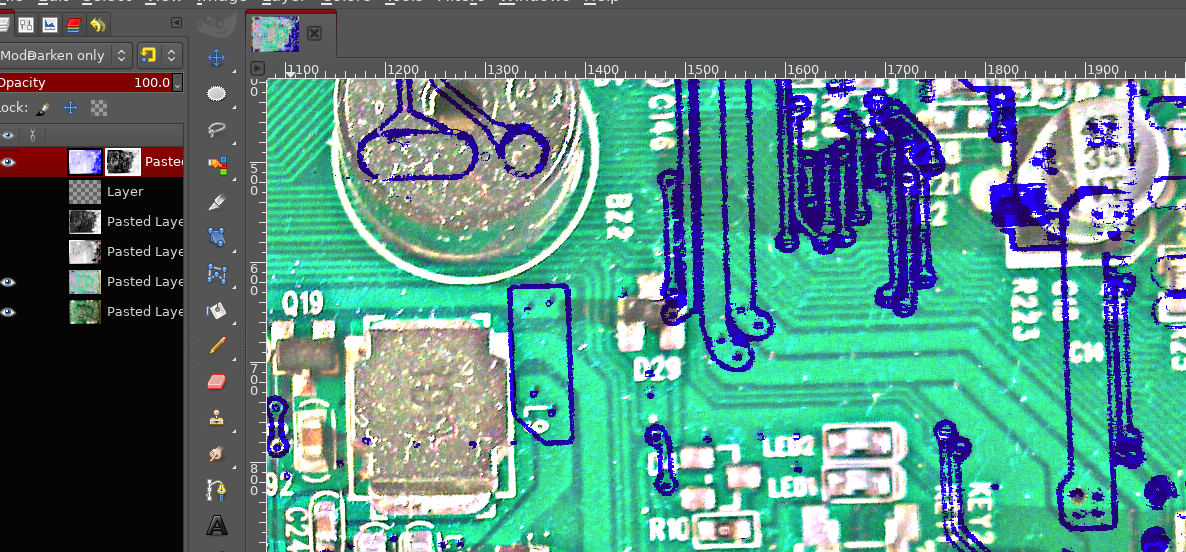Select the Text tool
This screenshot has height=552, width=1186.
217,526
